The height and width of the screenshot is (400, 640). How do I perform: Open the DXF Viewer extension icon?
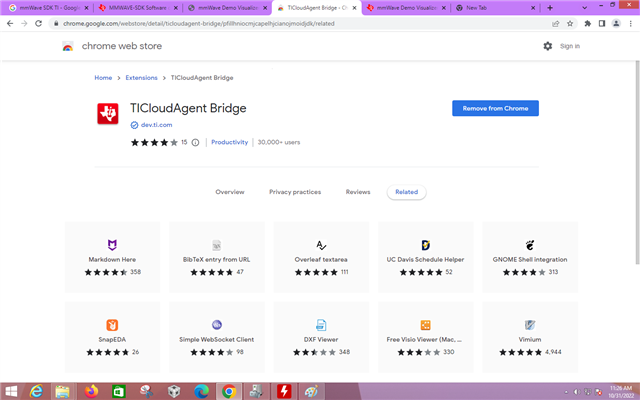click(x=321, y=325)
